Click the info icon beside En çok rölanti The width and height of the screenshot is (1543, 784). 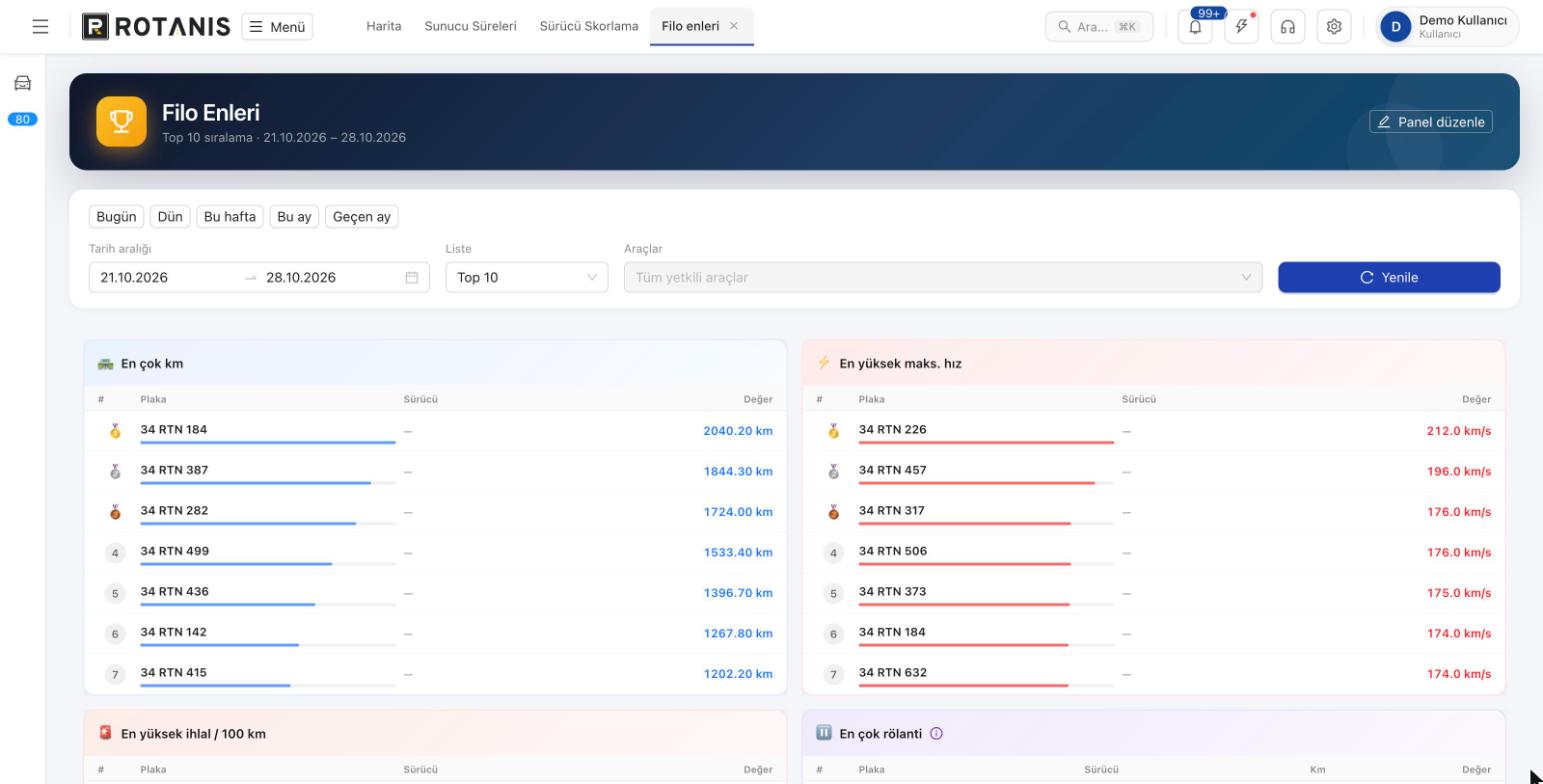(936, 734)
